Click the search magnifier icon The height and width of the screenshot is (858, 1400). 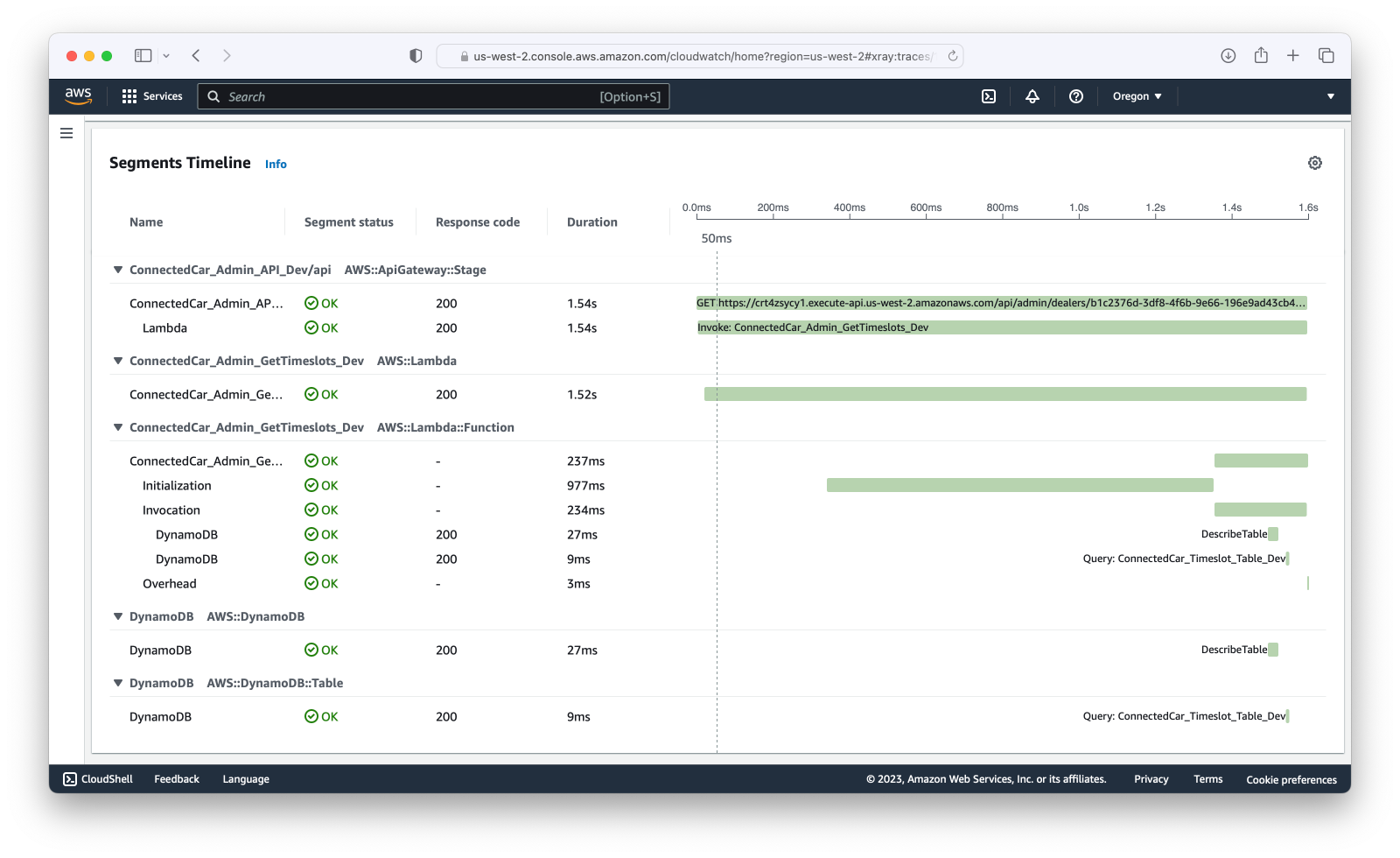tap(213, 96)
